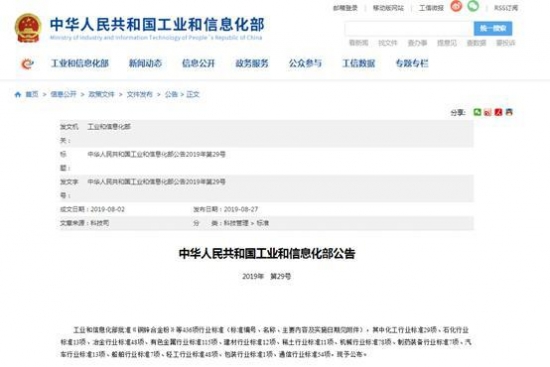The height and width of the screenshot is (367, 550).
Task: Open the 工信数据 nav menu
Action: (x=358, y=64)
